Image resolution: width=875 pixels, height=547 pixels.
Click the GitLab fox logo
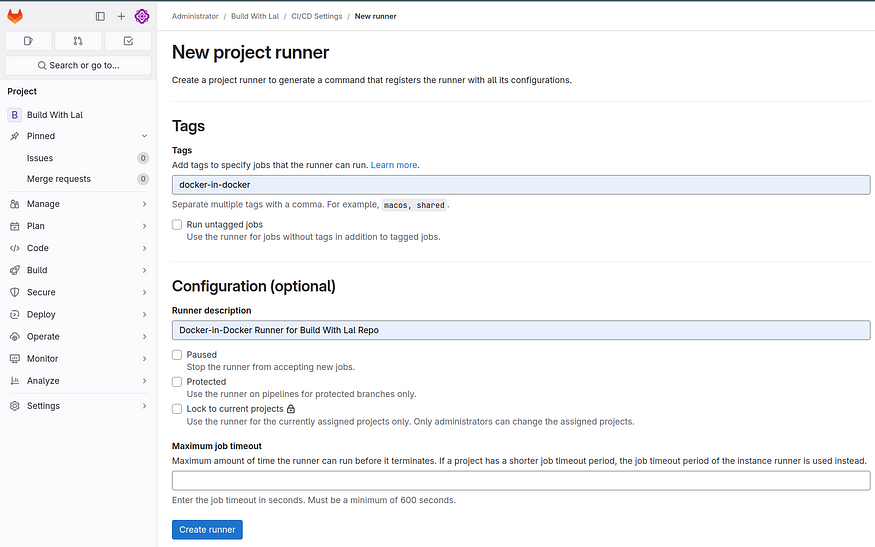15,16
